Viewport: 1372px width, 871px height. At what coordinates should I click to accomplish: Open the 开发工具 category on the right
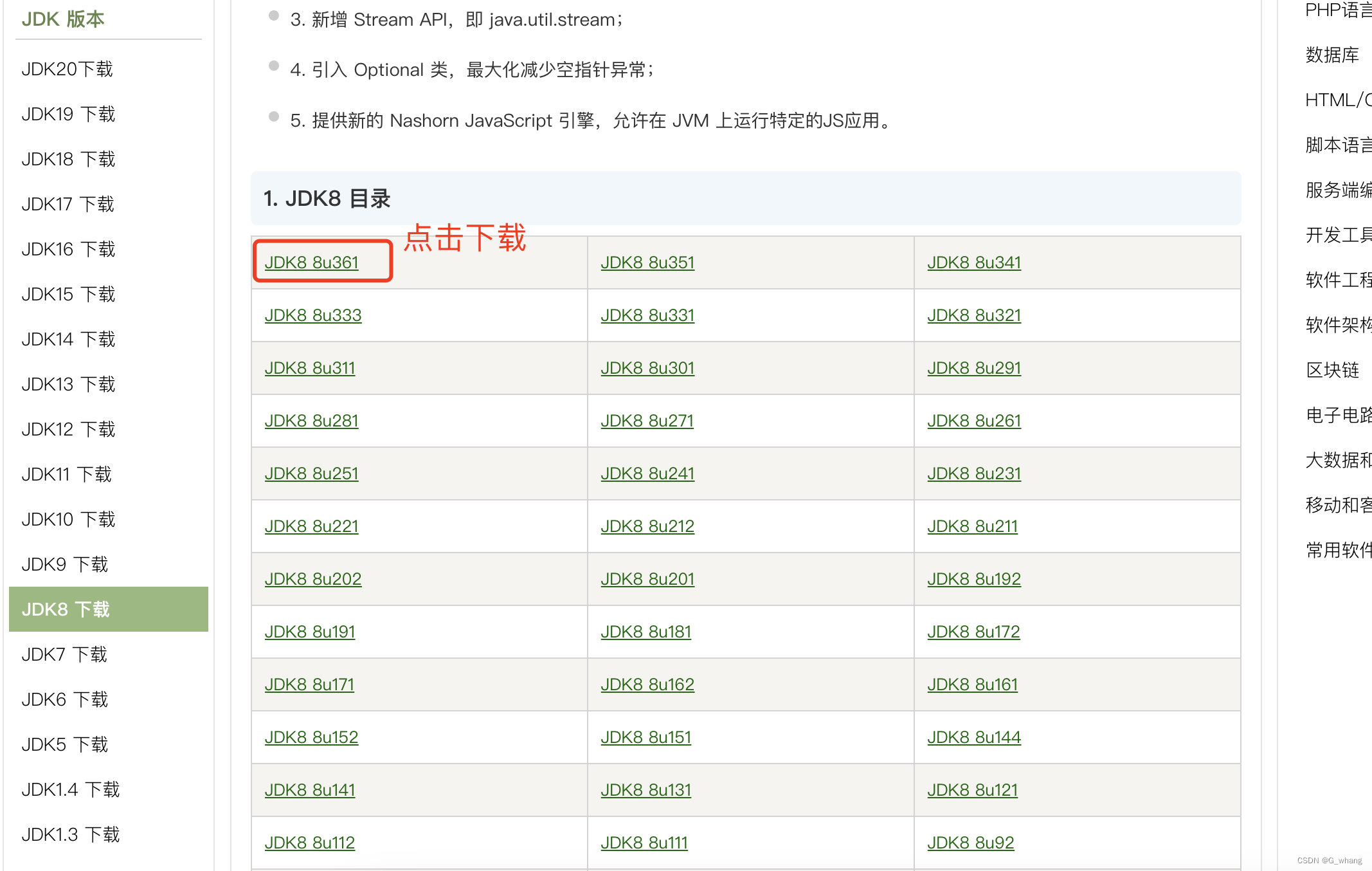pos(1337,235)
